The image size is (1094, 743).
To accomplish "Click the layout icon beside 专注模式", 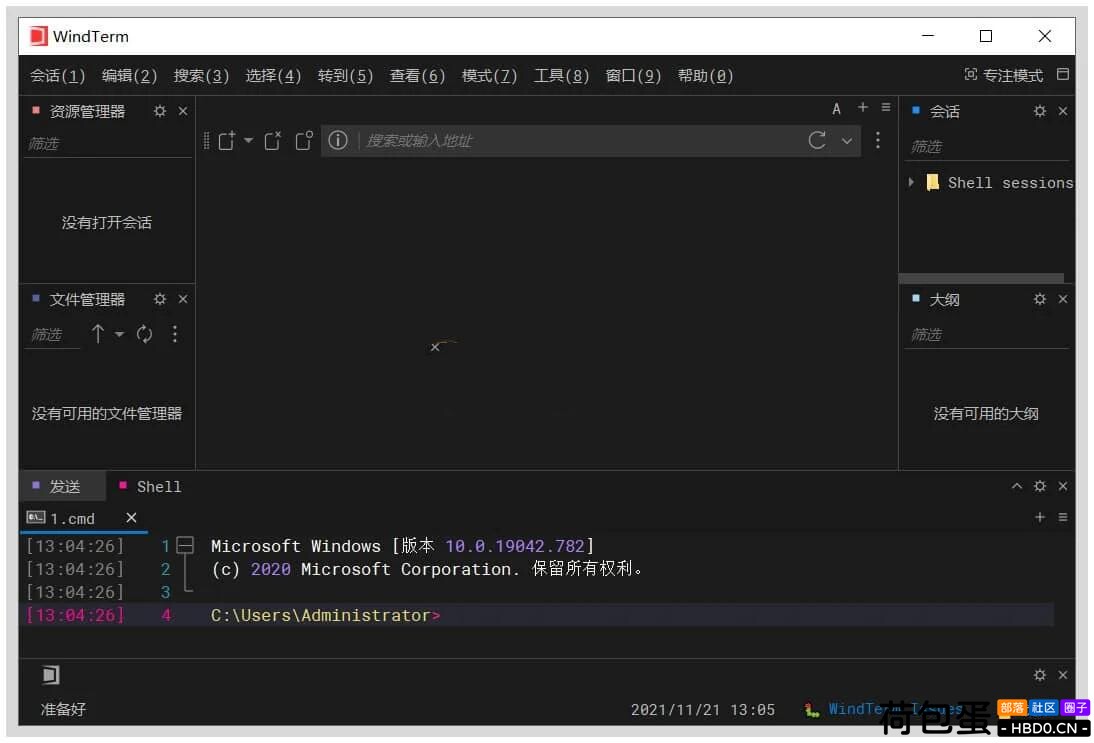I will coord(1063,74).
